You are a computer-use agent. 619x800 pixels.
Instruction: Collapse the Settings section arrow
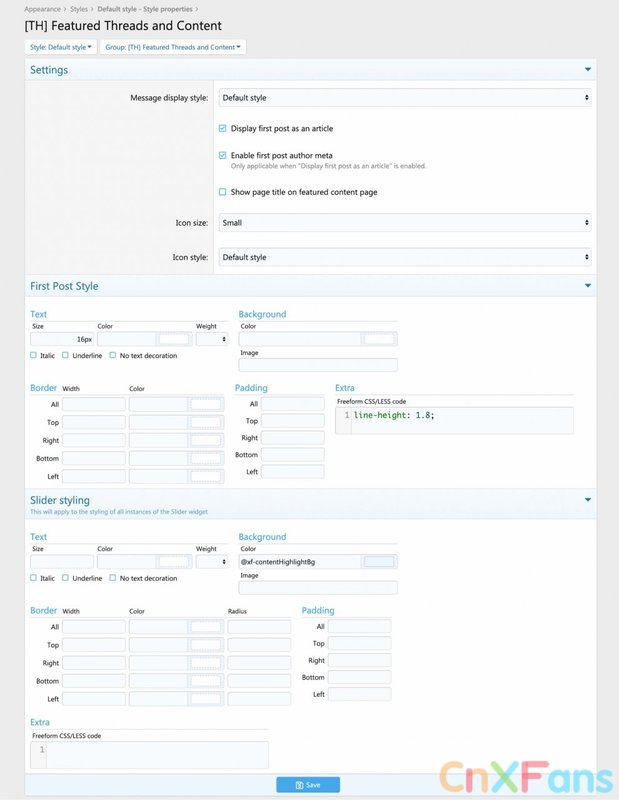pyautogui.click(x=587, y=69)
